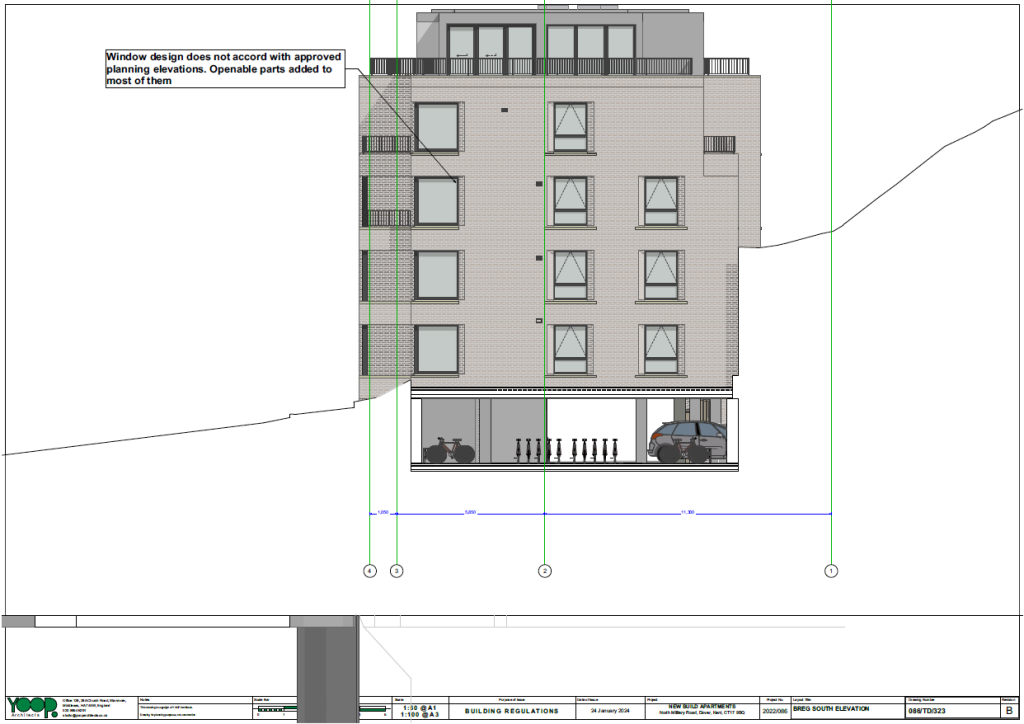Click the BREG SOUTH ELEVATION layout title
This screenshot has height=724, width=1024.
click(x=830, y=708)
